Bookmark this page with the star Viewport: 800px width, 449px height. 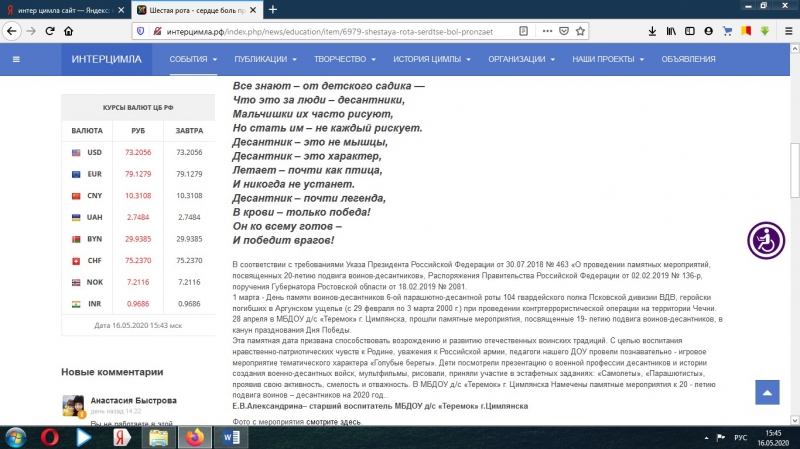pos(580,31)
